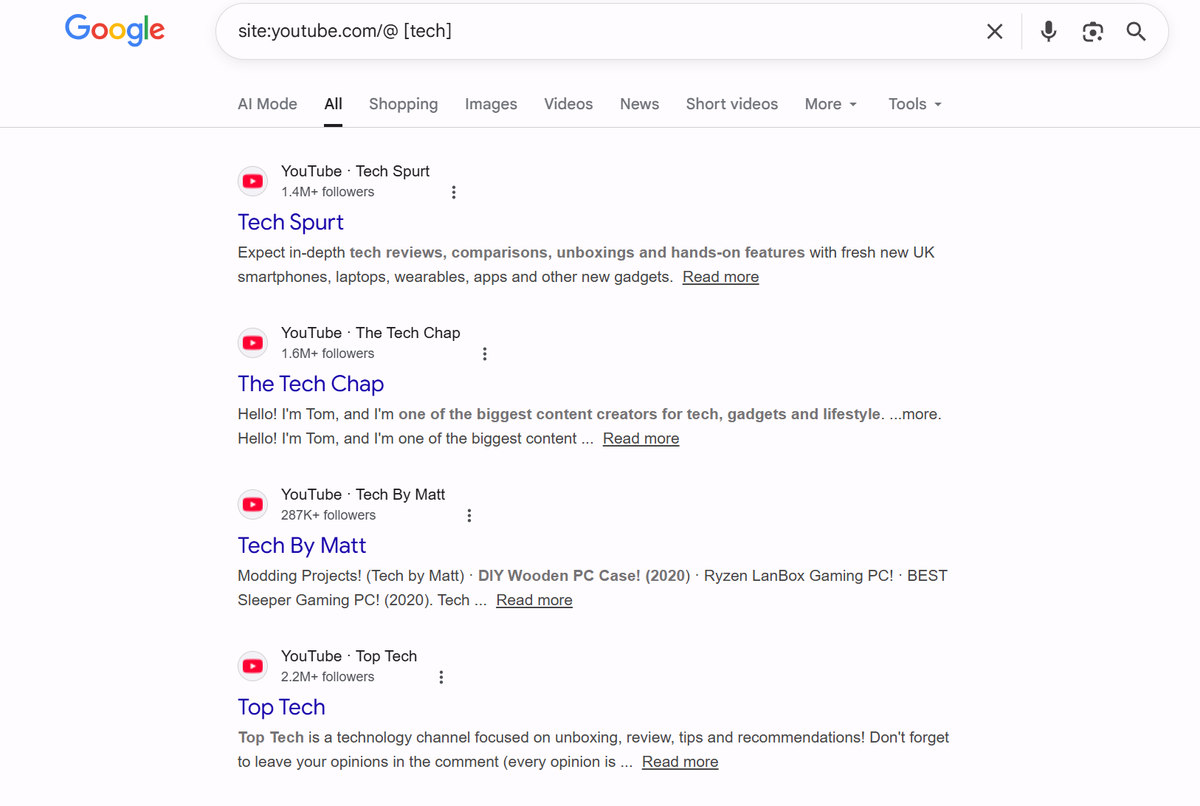Click the "2.2M+ followers" text
This screenshot has height=806, width=1200.
(328, 677)
